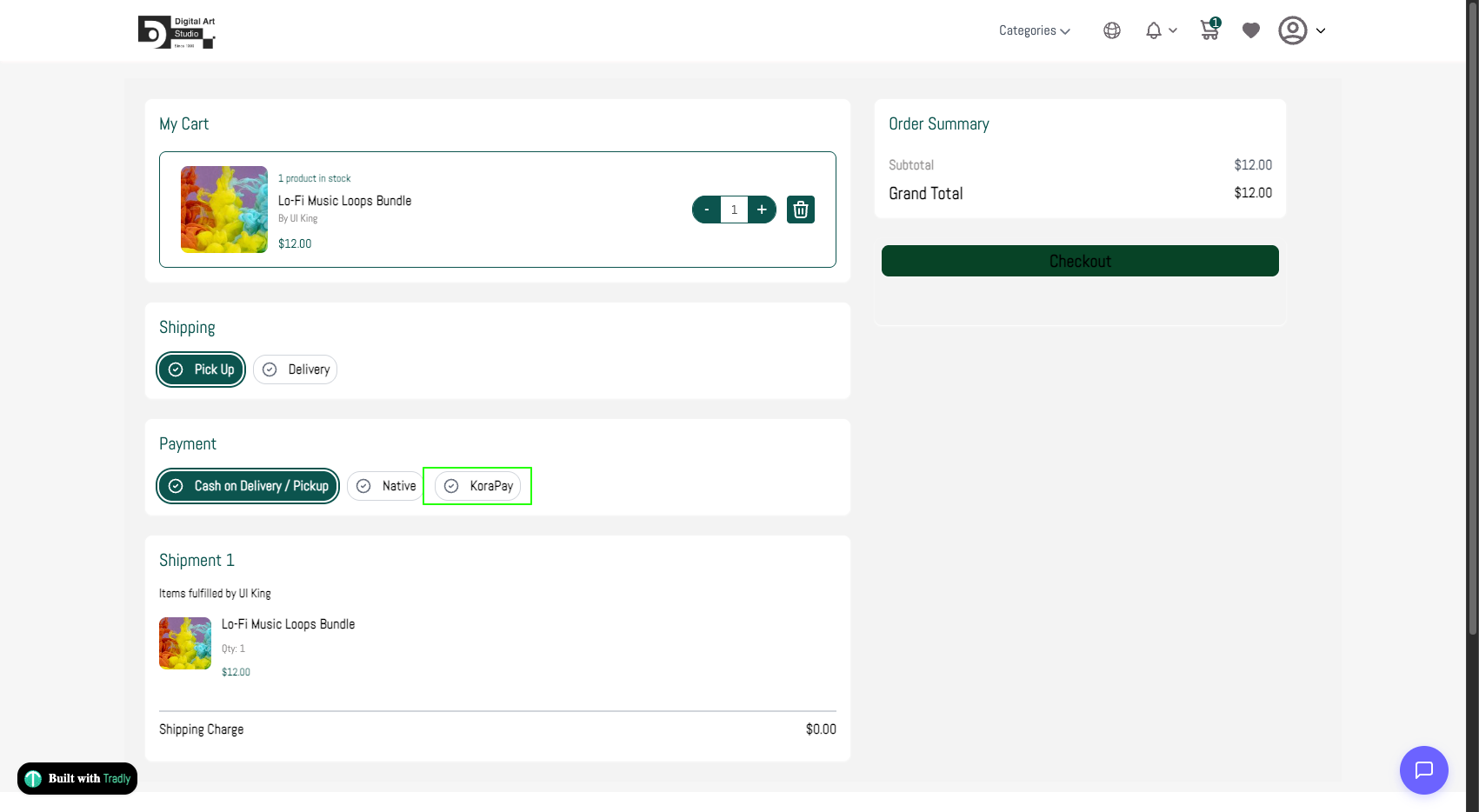This screenshot has width=1479, height=812.
Task: Open the chat support bubble
Action: coord(1423,769)
